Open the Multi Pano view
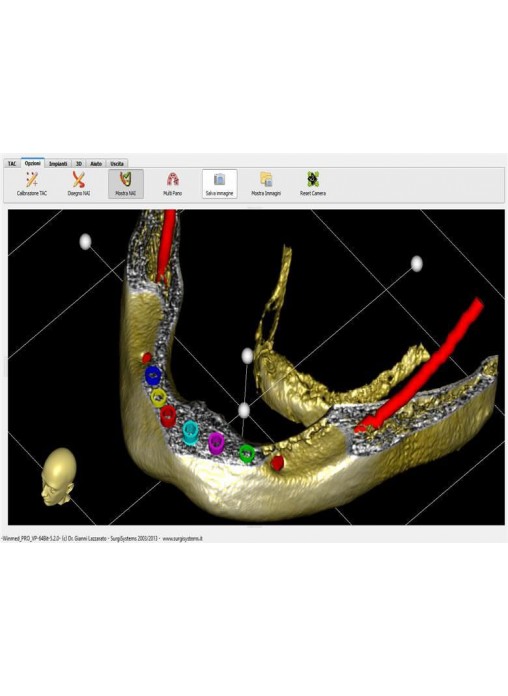Viewport: 508px width, 696px height. click(172, 184)
